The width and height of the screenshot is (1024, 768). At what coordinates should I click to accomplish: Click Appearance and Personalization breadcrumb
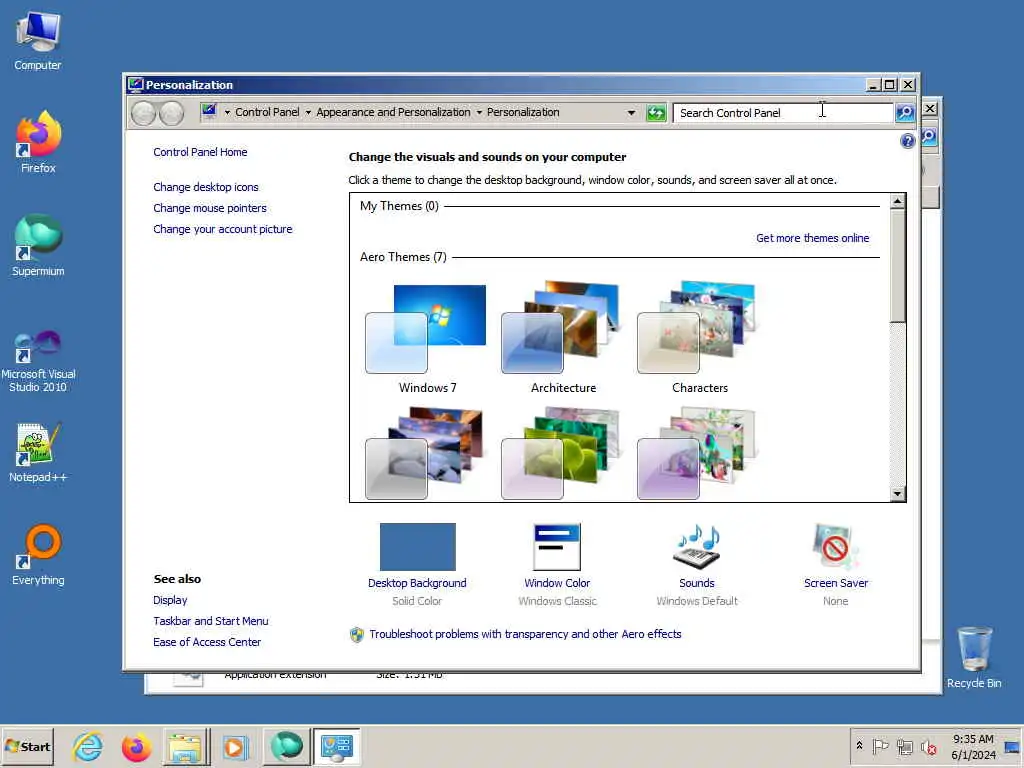[x=393, y=112]
